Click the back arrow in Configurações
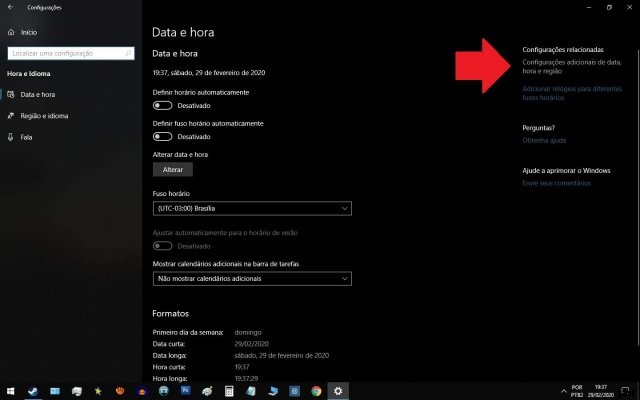 click(10, 7)
